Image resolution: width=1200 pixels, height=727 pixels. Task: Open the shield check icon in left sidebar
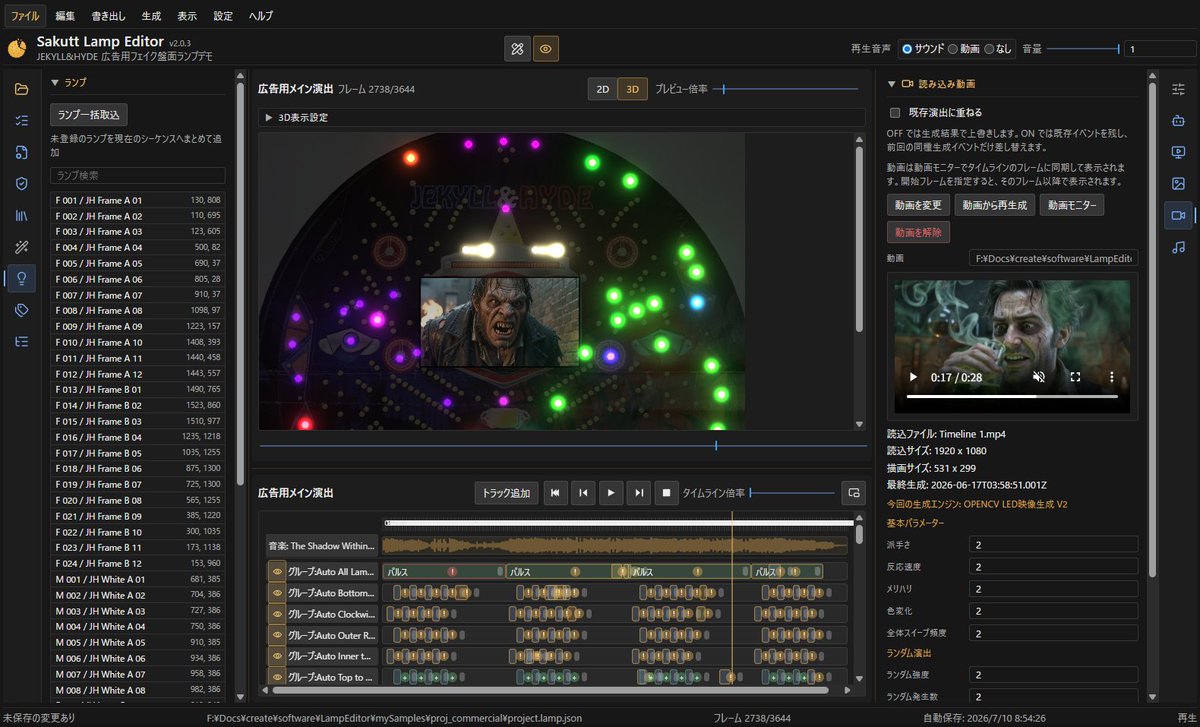tap(21, 183)
